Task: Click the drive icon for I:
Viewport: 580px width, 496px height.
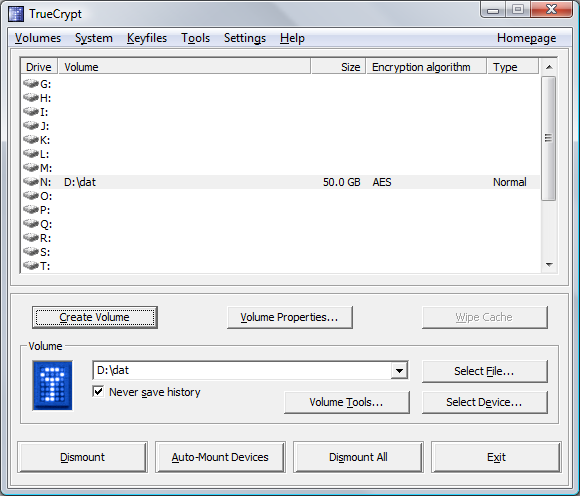Action: [31, 112]
